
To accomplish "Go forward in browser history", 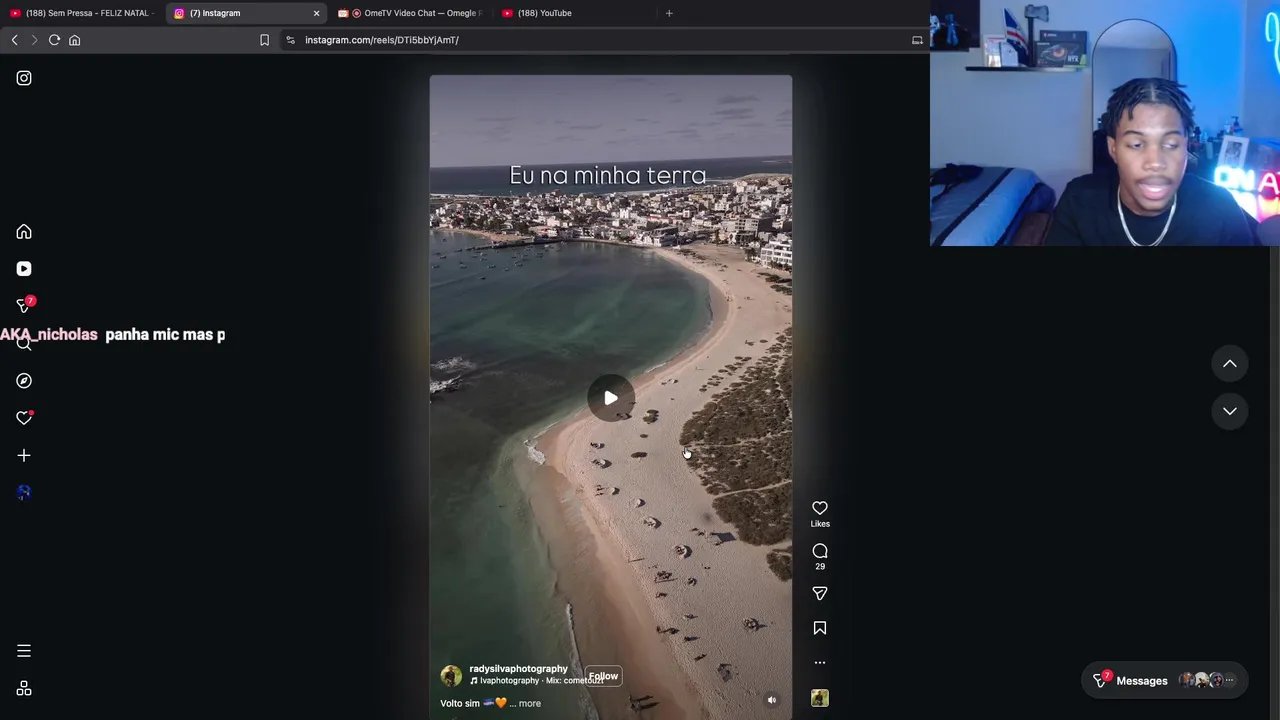I will click(34, 40).
